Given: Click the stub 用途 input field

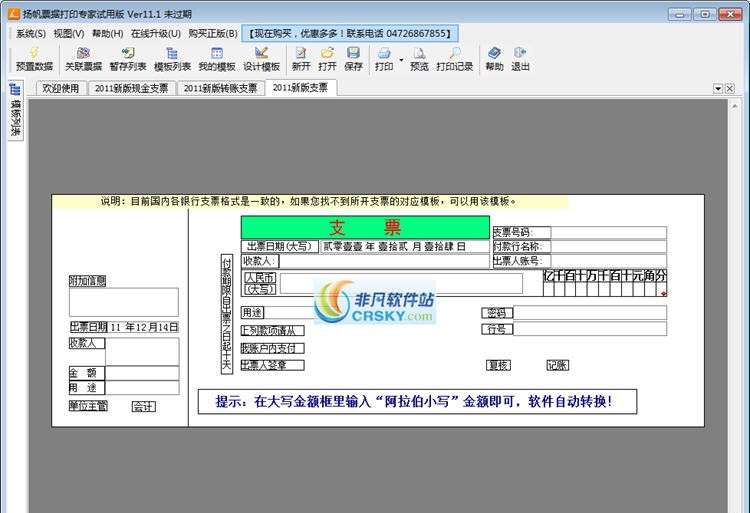Looking at the screenshot, I should [142, 387].
